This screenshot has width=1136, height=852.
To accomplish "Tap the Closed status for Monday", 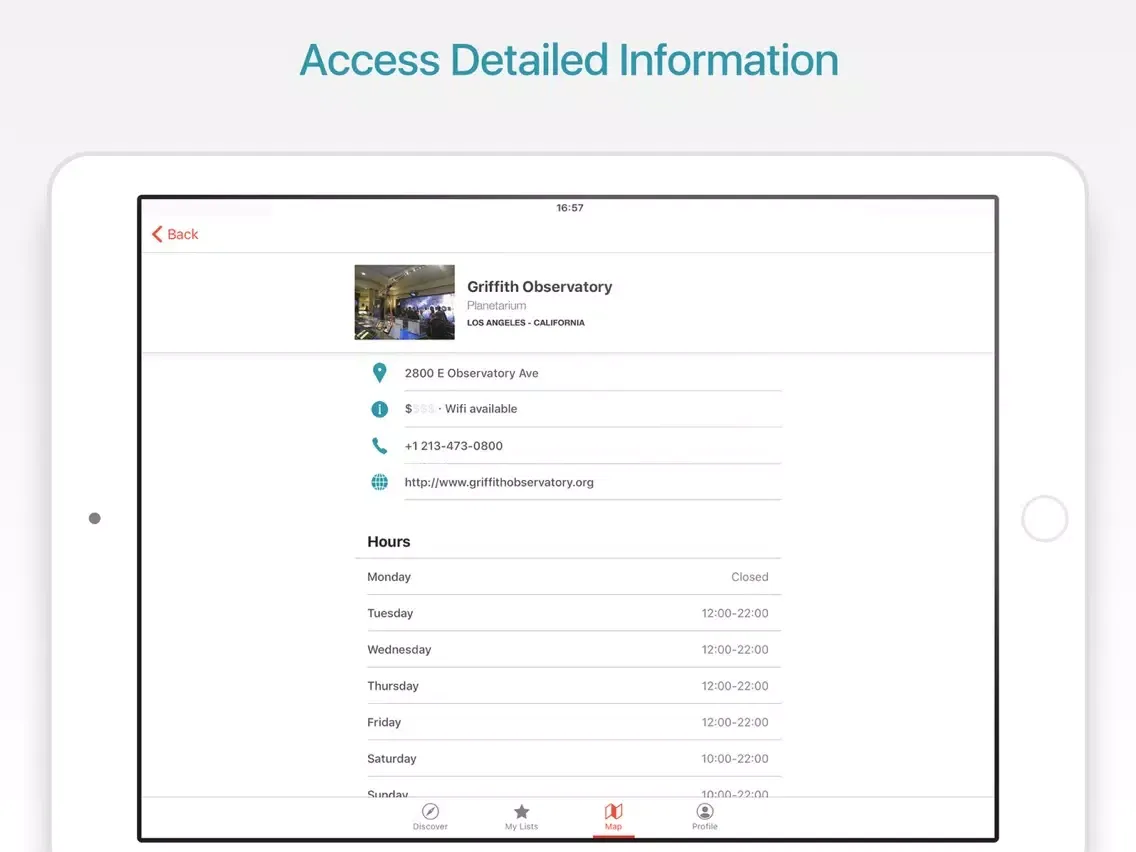I will 750,577.
